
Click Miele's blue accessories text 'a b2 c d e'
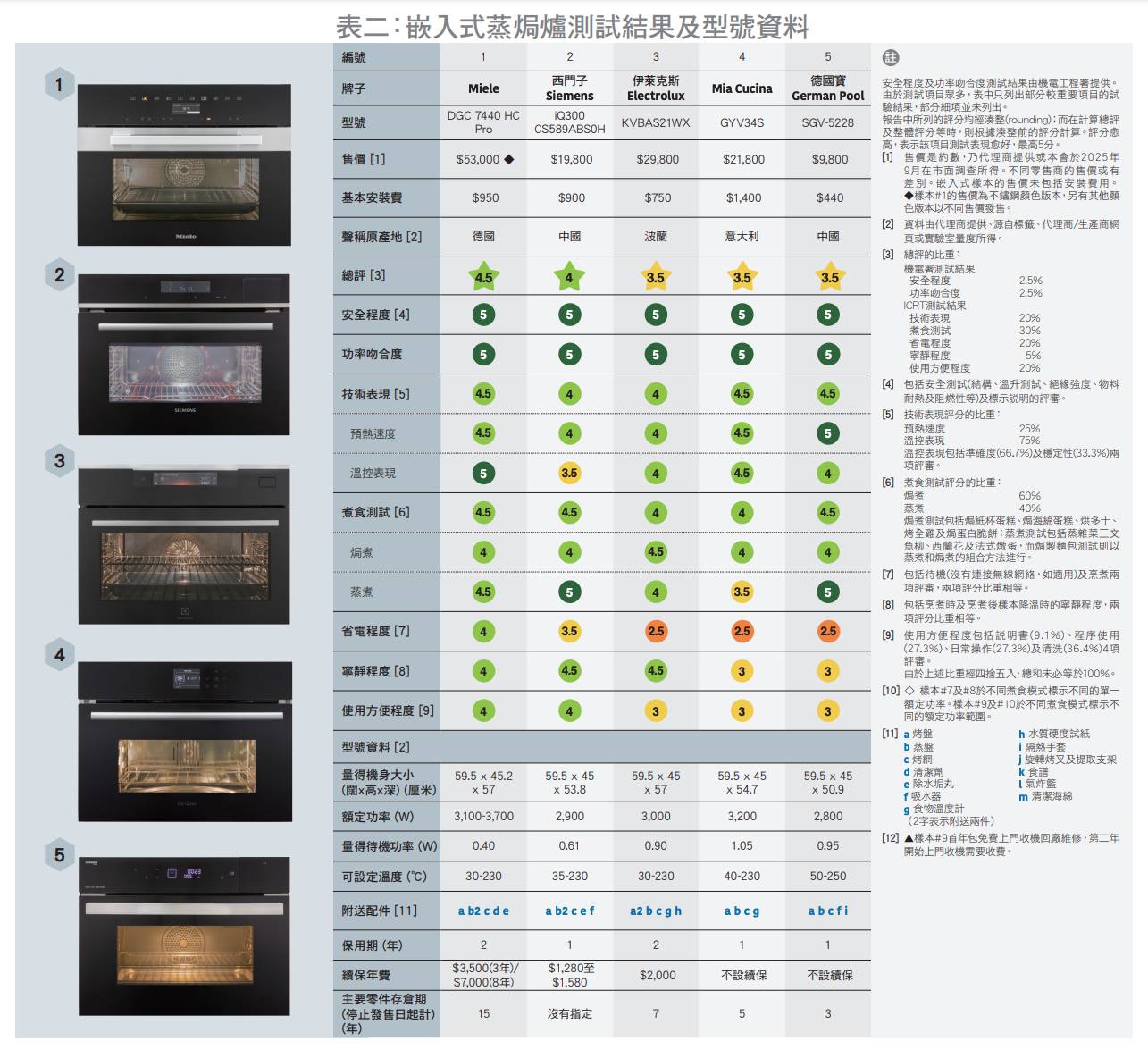point(483,911)
